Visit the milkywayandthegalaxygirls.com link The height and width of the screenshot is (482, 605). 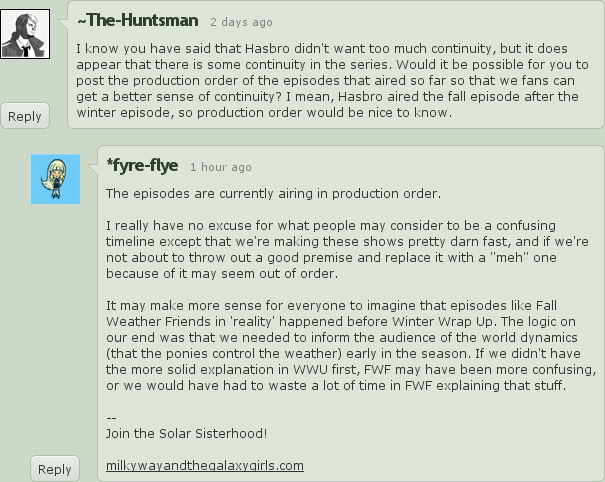pyautogui.click(x=204, y=465)
